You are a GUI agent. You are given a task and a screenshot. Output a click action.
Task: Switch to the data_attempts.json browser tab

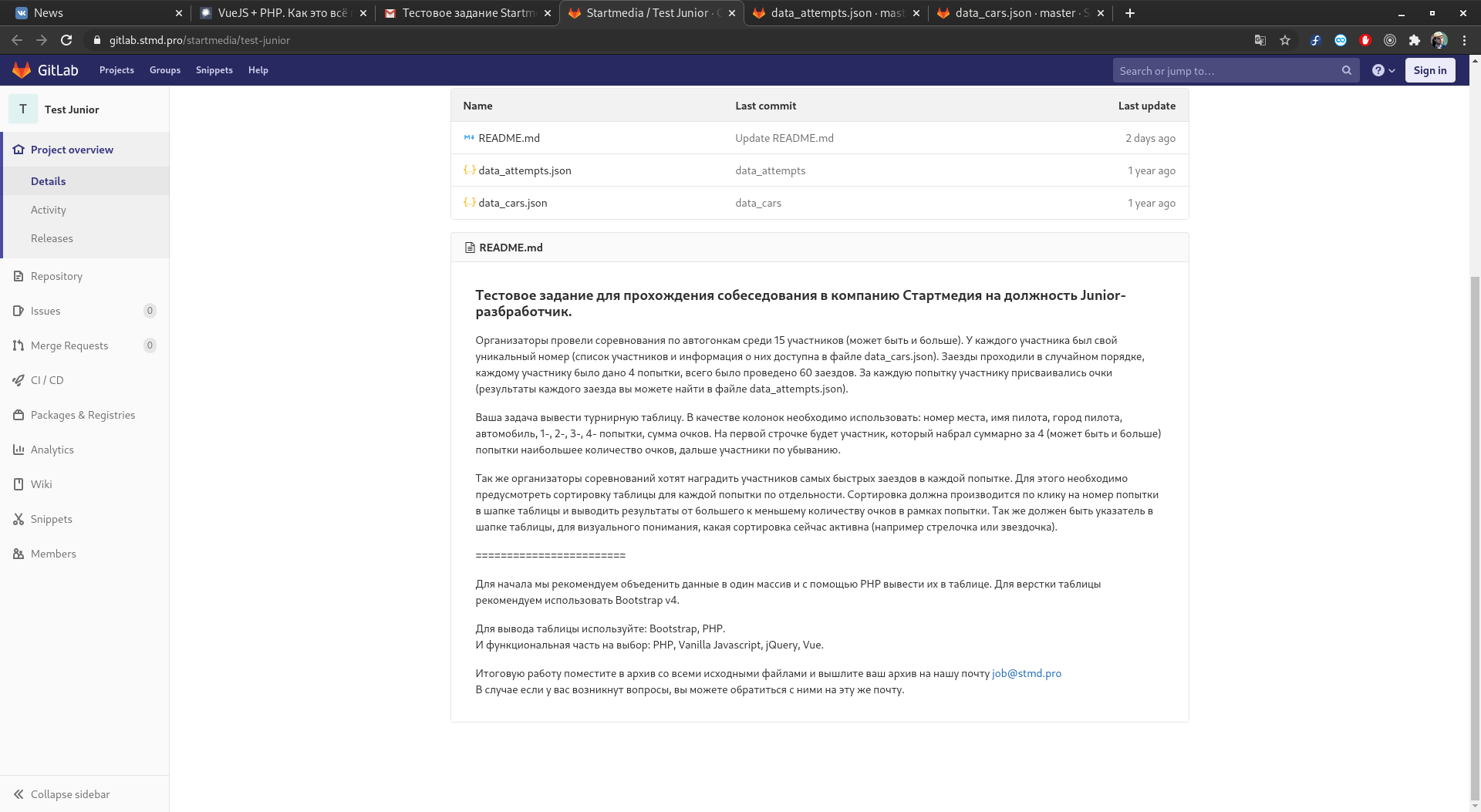[836, 13]
